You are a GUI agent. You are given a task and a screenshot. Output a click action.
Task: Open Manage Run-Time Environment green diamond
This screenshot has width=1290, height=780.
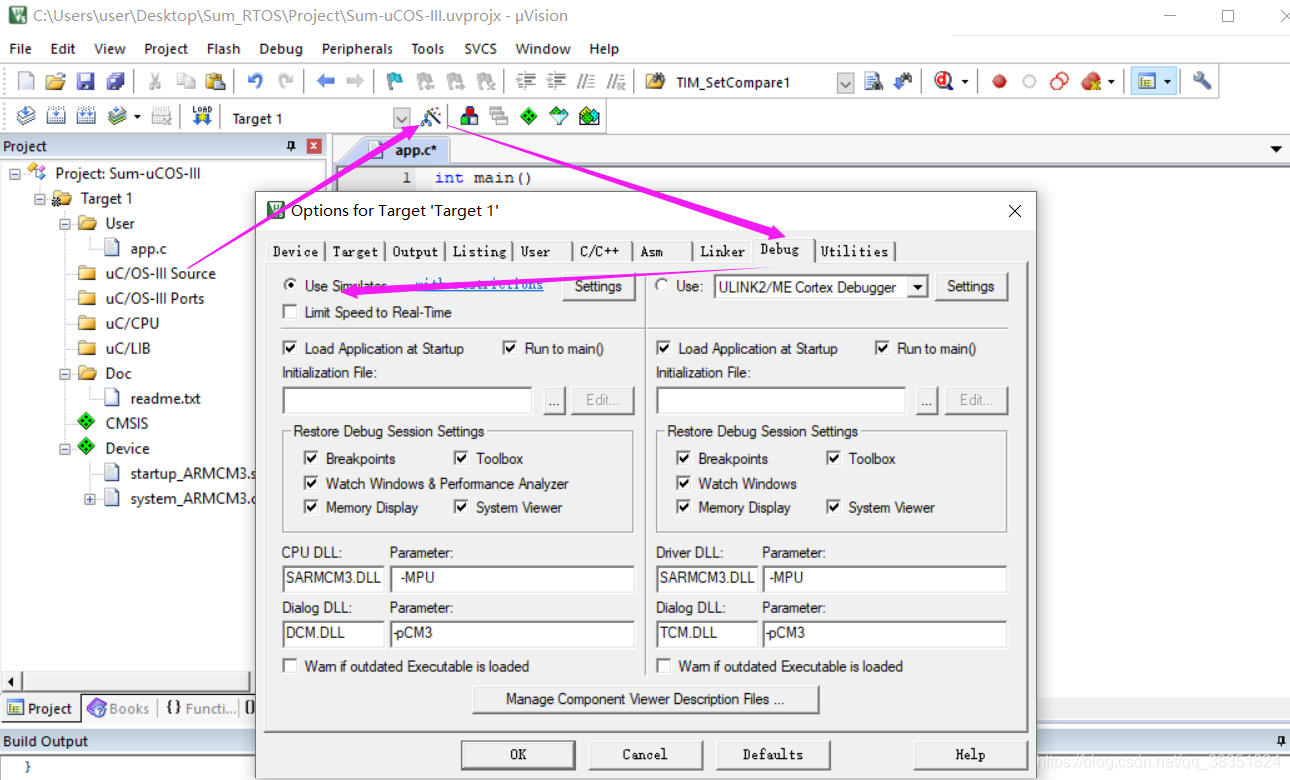[x=529, y=117]
